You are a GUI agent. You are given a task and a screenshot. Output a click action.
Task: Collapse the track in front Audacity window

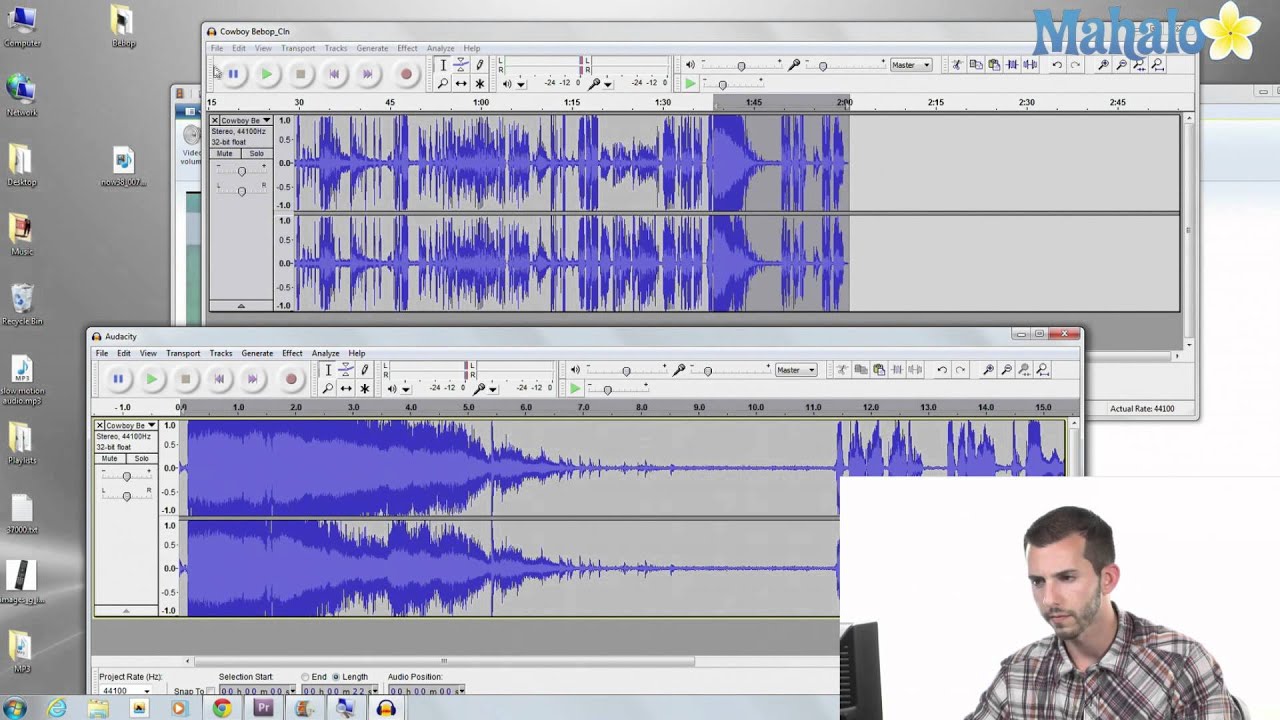pyautogui.click(x=126, y=611)
